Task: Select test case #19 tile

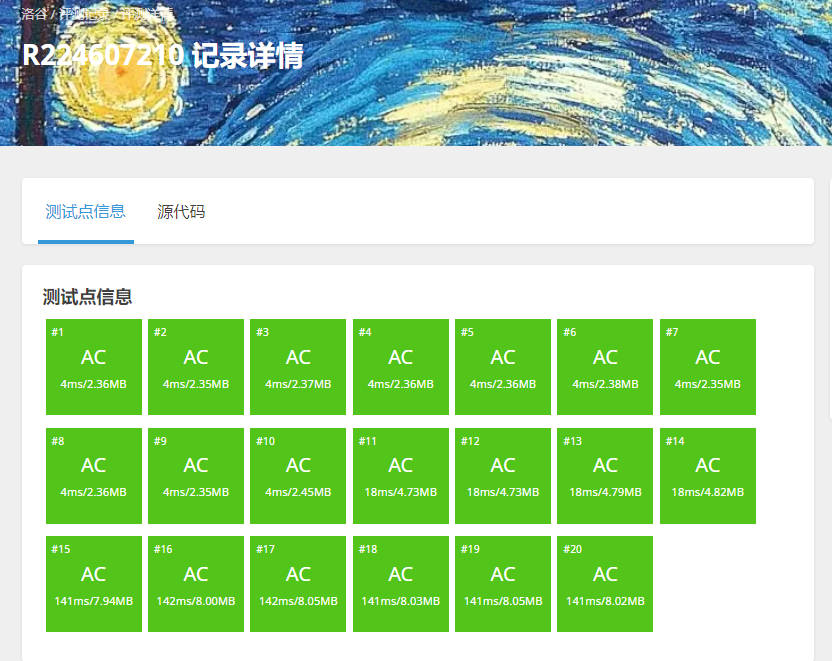Action: pos(503,584)
